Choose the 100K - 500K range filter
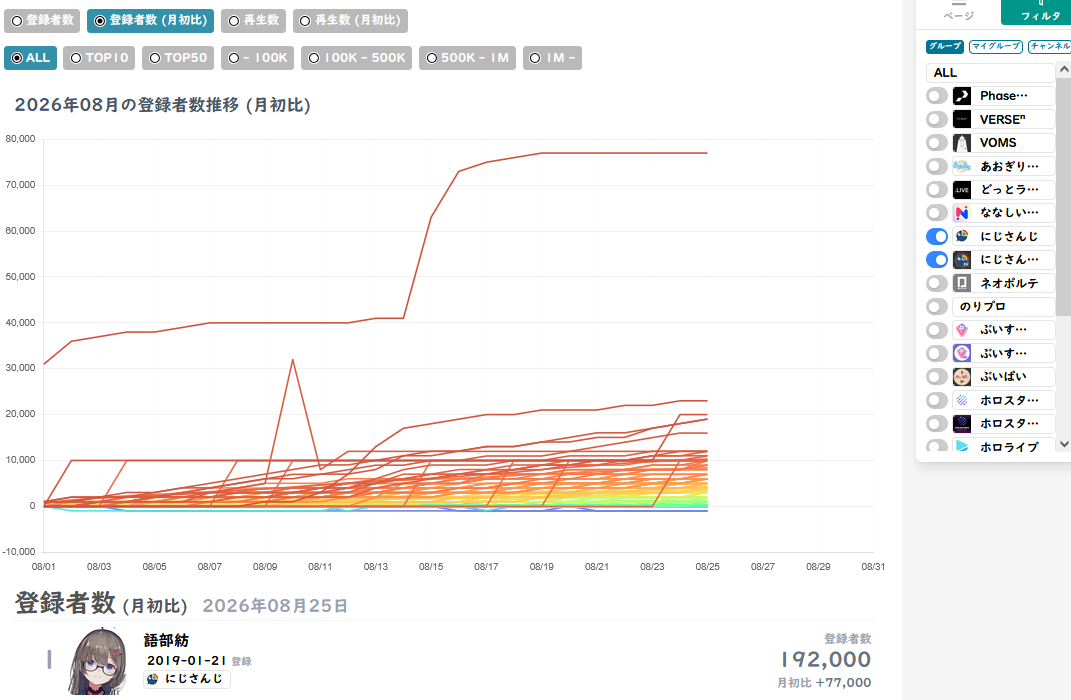Viewport: 1071px width, 700px height. pos(357,58)
